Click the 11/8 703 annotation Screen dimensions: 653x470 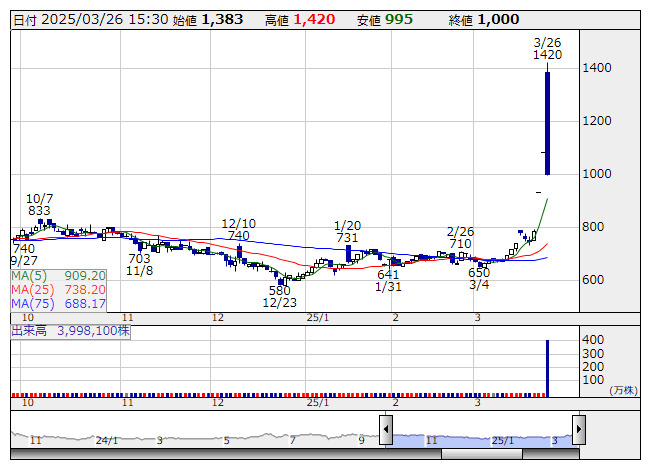click(x=140, y=264)
